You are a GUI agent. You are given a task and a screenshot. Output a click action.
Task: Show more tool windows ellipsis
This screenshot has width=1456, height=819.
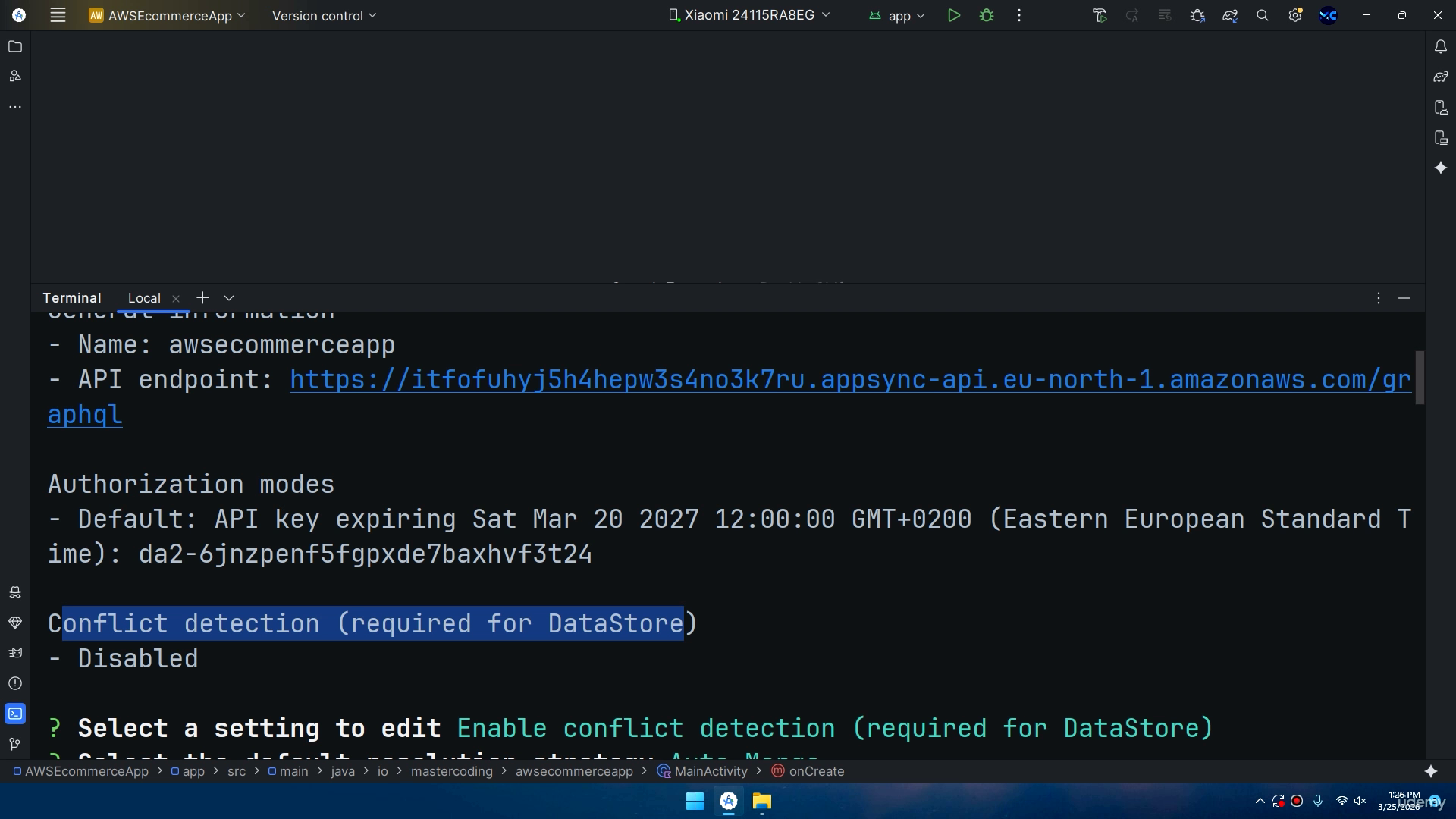[15, 107]
